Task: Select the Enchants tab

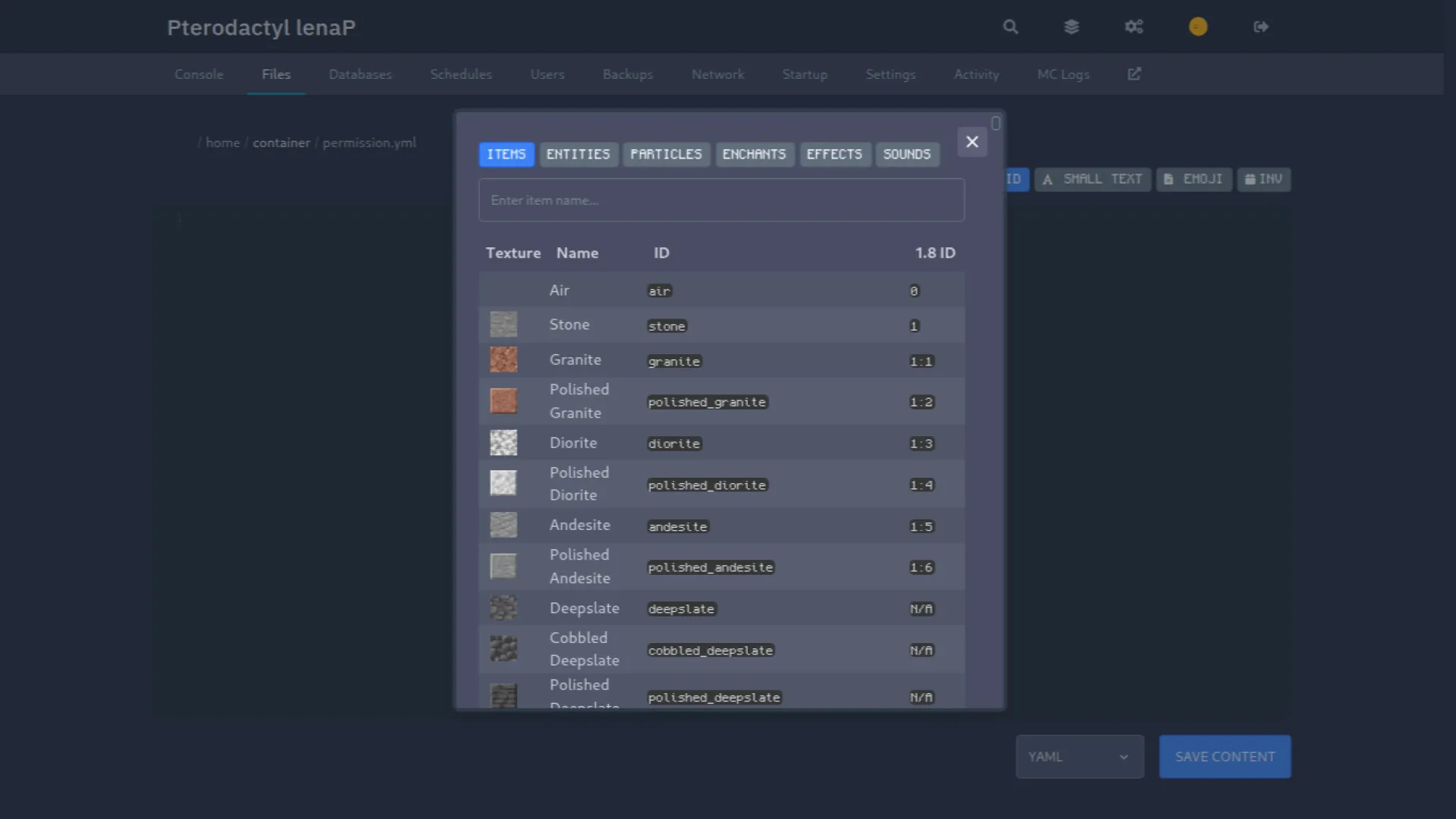Action: click(754, 155)
